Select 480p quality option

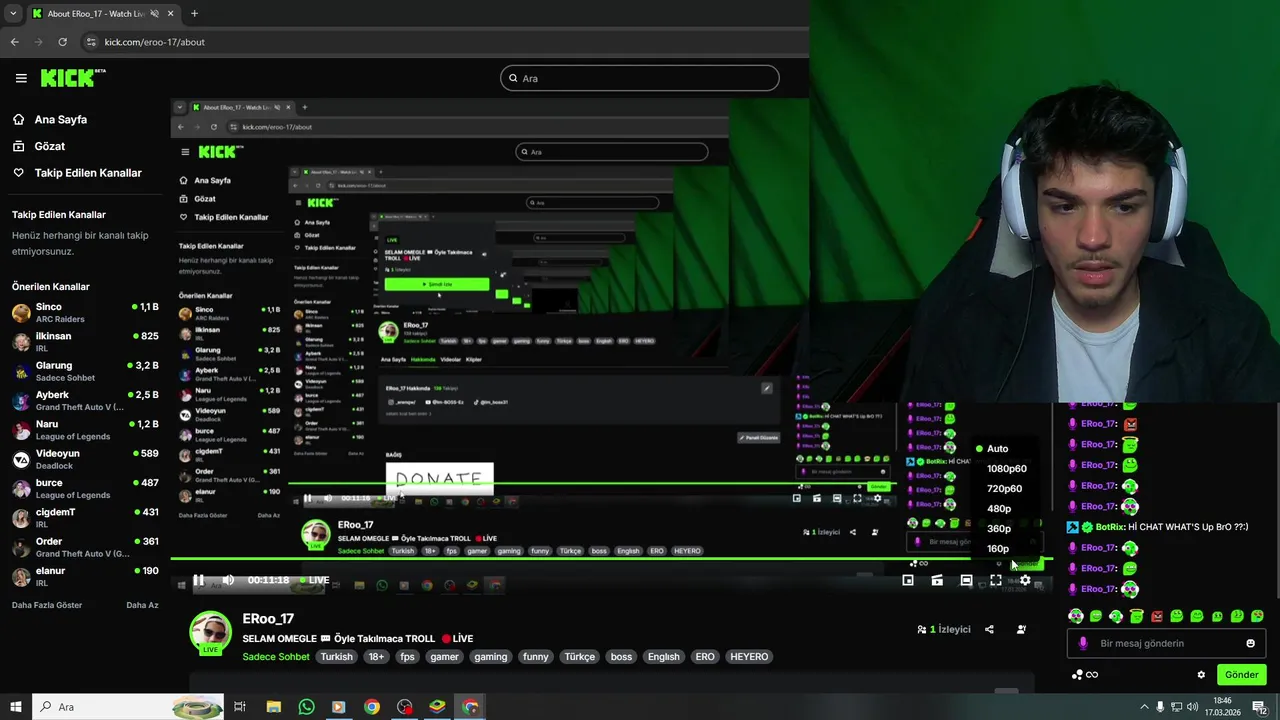tap(999, 509)
